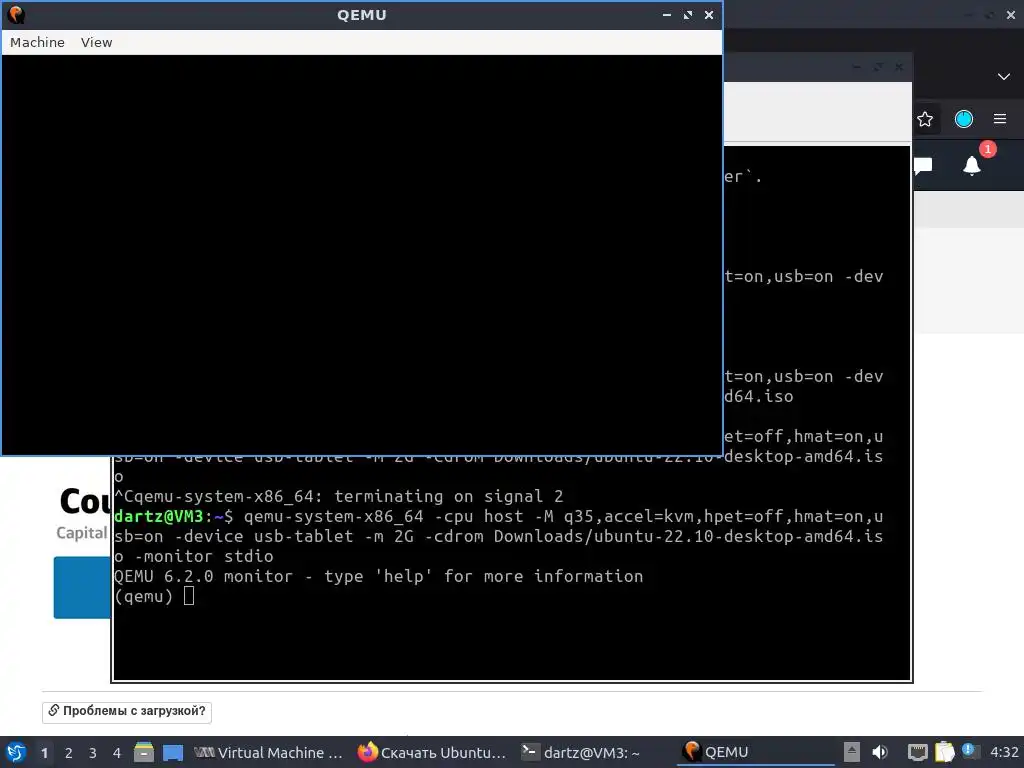
Task: Switch to dartz@VM3 terminal taskbar item
Action: 581,752
